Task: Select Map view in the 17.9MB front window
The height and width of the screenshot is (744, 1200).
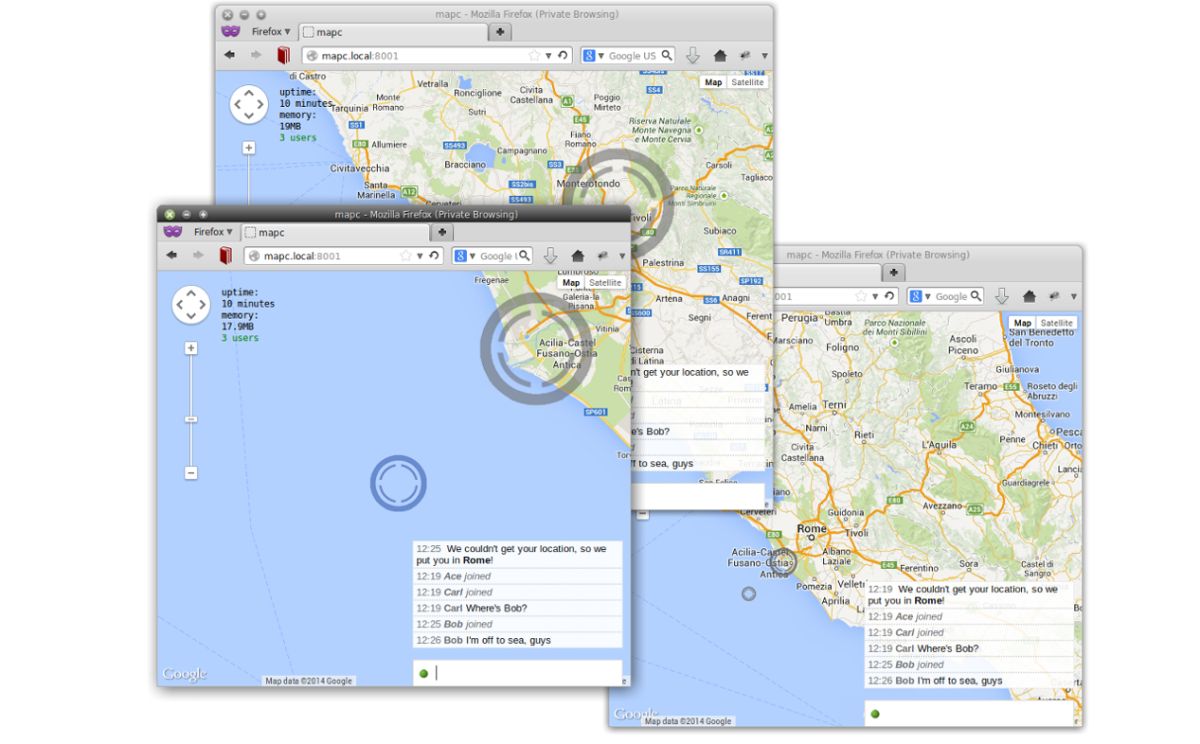Action: [571, 283]
